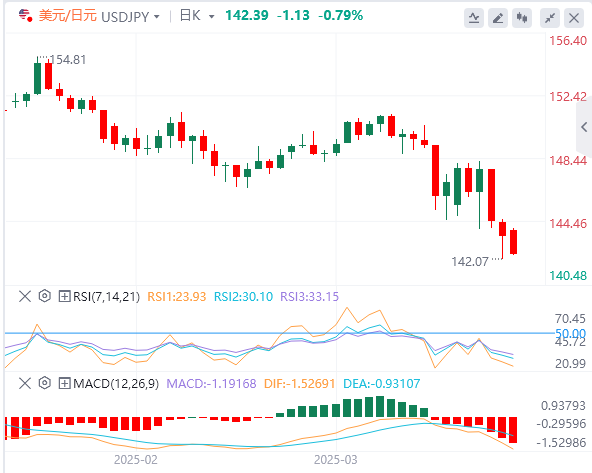Image resolution: width=592 pixels, height=473 pixels.
Task: Expand the RSI panel with plus icon
Action: click(65, 296)
